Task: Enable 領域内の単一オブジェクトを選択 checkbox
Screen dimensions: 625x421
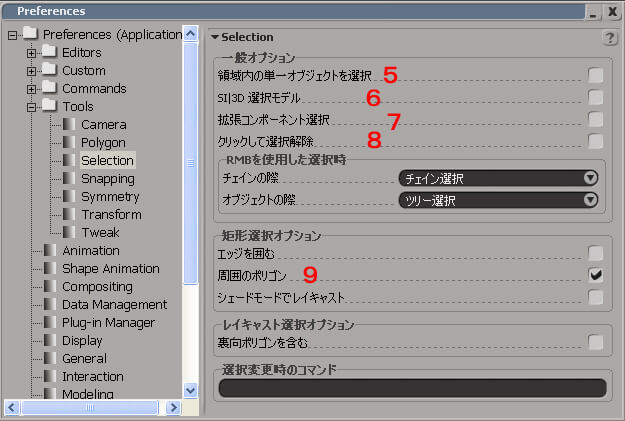Action: [596, 75]
